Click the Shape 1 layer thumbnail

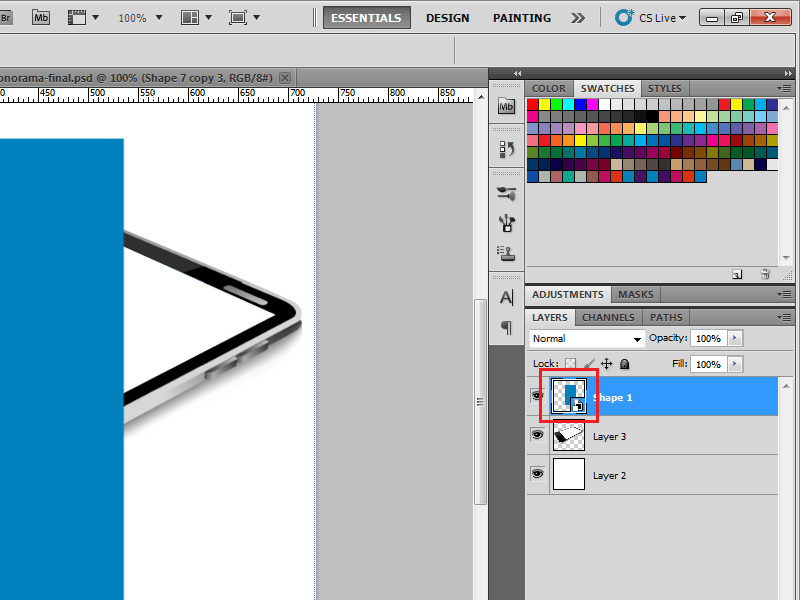point(570,394)
